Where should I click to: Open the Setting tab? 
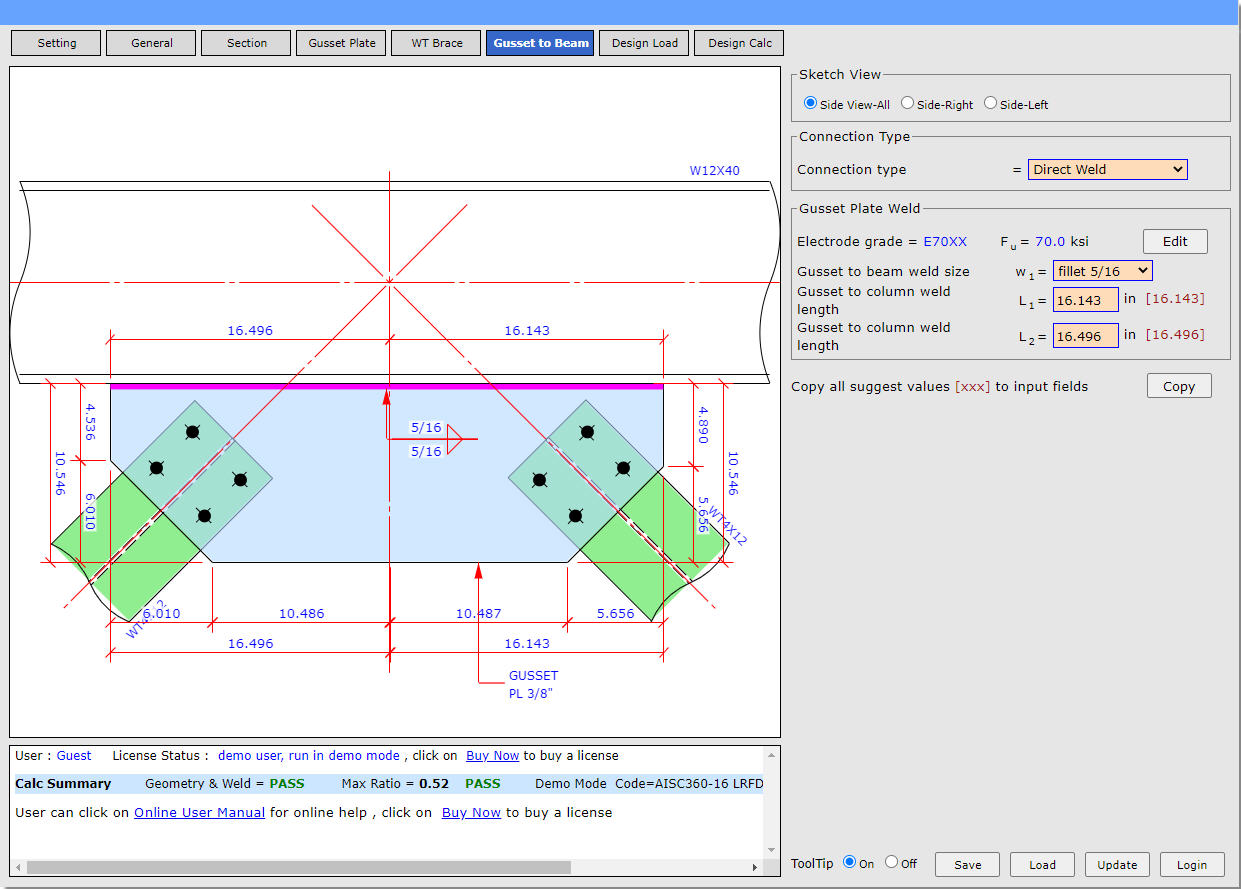coord(57,43)
